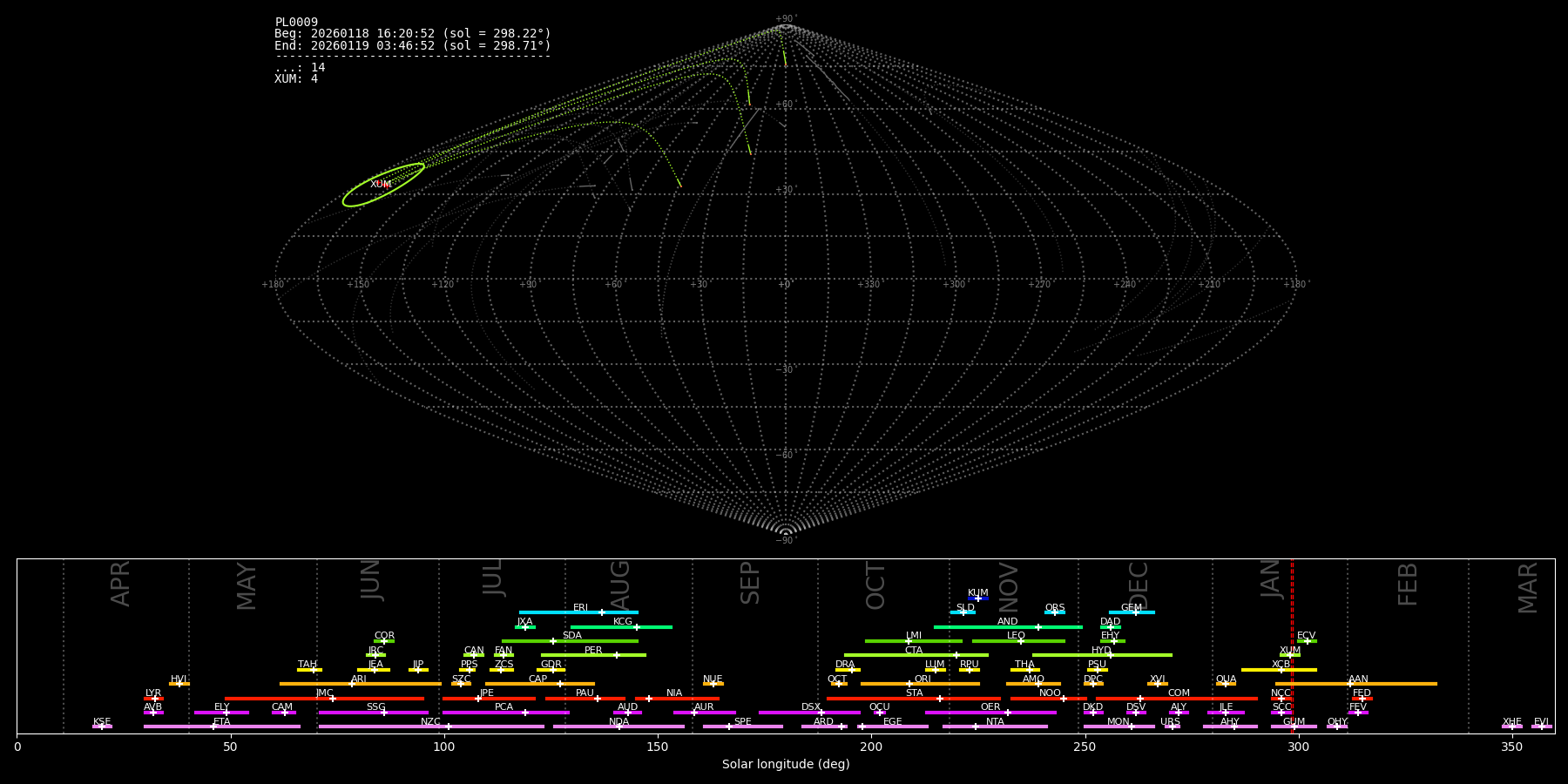Click the DEC month label
This screenshot has width=1568, height=784.
(1139, 584)
